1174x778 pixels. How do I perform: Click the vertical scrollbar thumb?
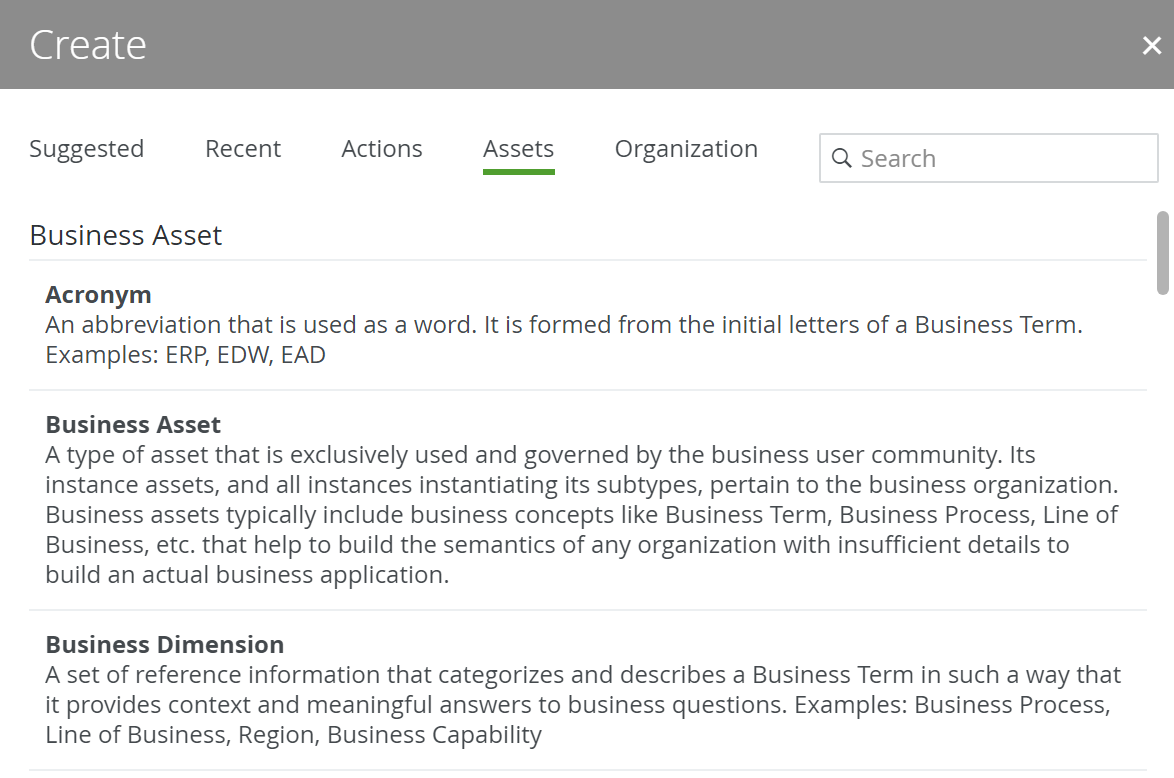pyautogui.click(x=1163, y=252)
